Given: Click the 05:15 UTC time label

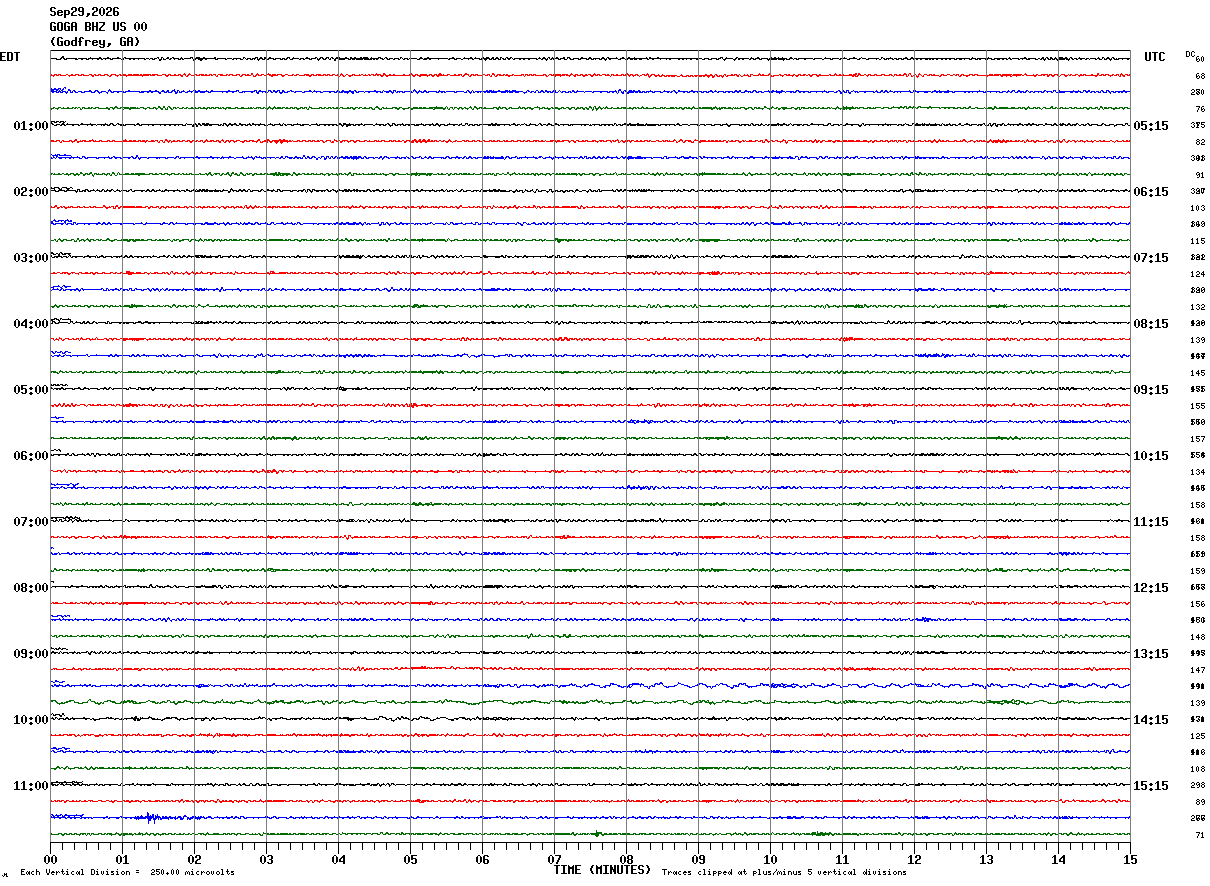Looking at the screenshot, I should click(x=1150, y=126).
